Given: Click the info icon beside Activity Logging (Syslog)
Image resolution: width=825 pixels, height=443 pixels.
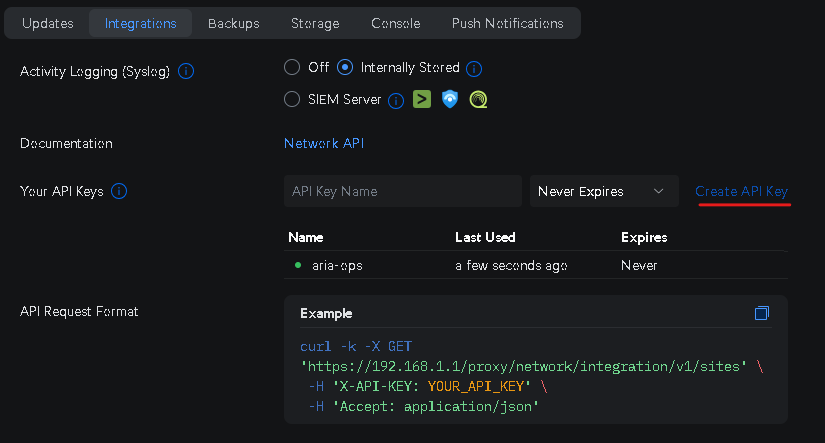Looking at the screenshot, I should [186, 72].
